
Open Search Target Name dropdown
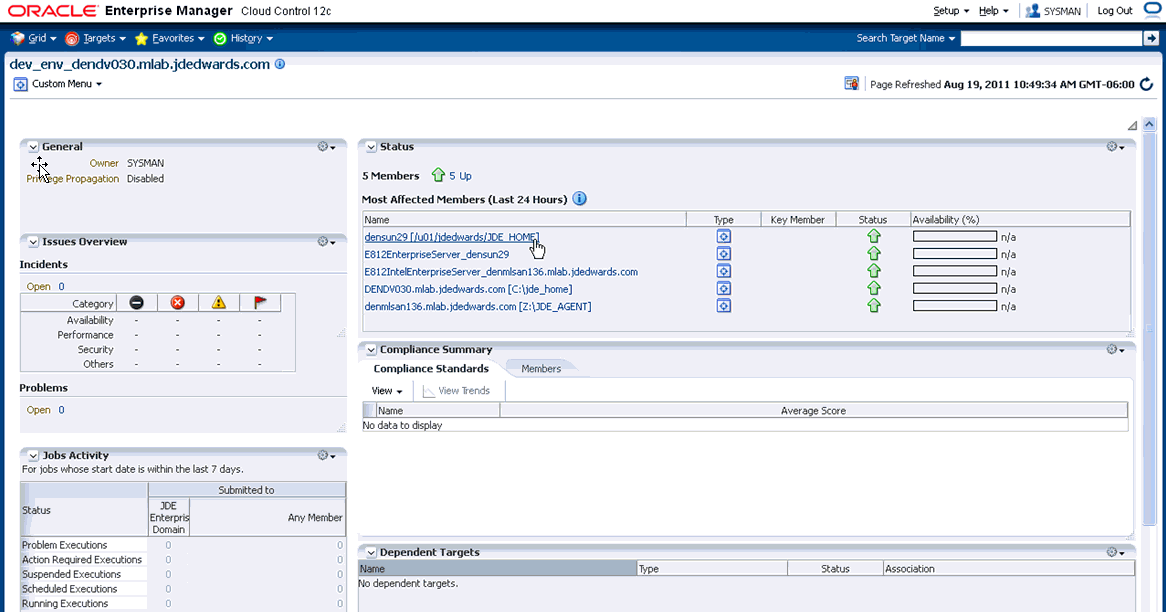point(906,38)
